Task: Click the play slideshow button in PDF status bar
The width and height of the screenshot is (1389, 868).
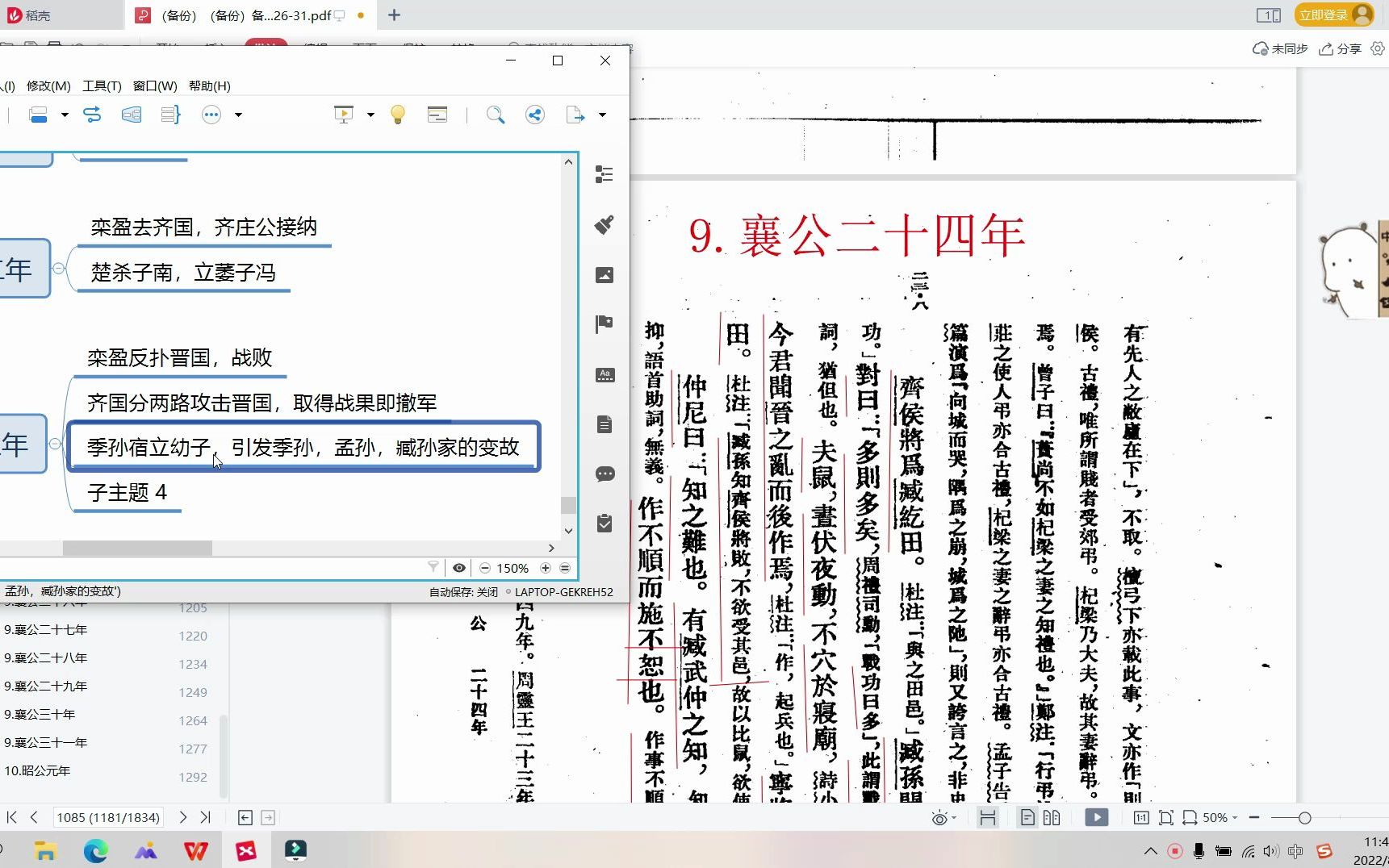Action: coord(1096,817)
